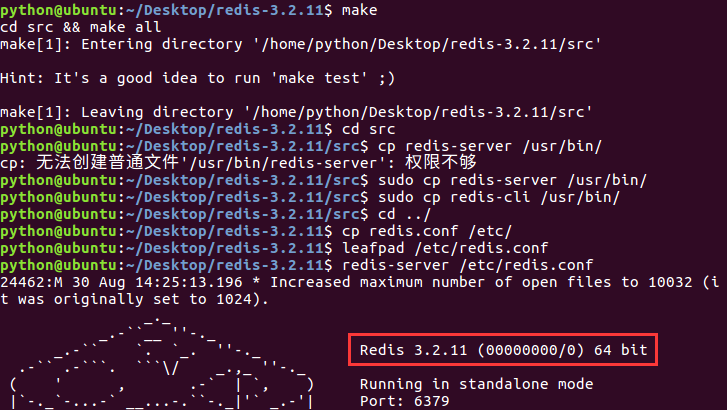Click 'redis-server /etc/redis.conf' command
This screenshot has height=410, width=727.
click(x=467, y=265)
